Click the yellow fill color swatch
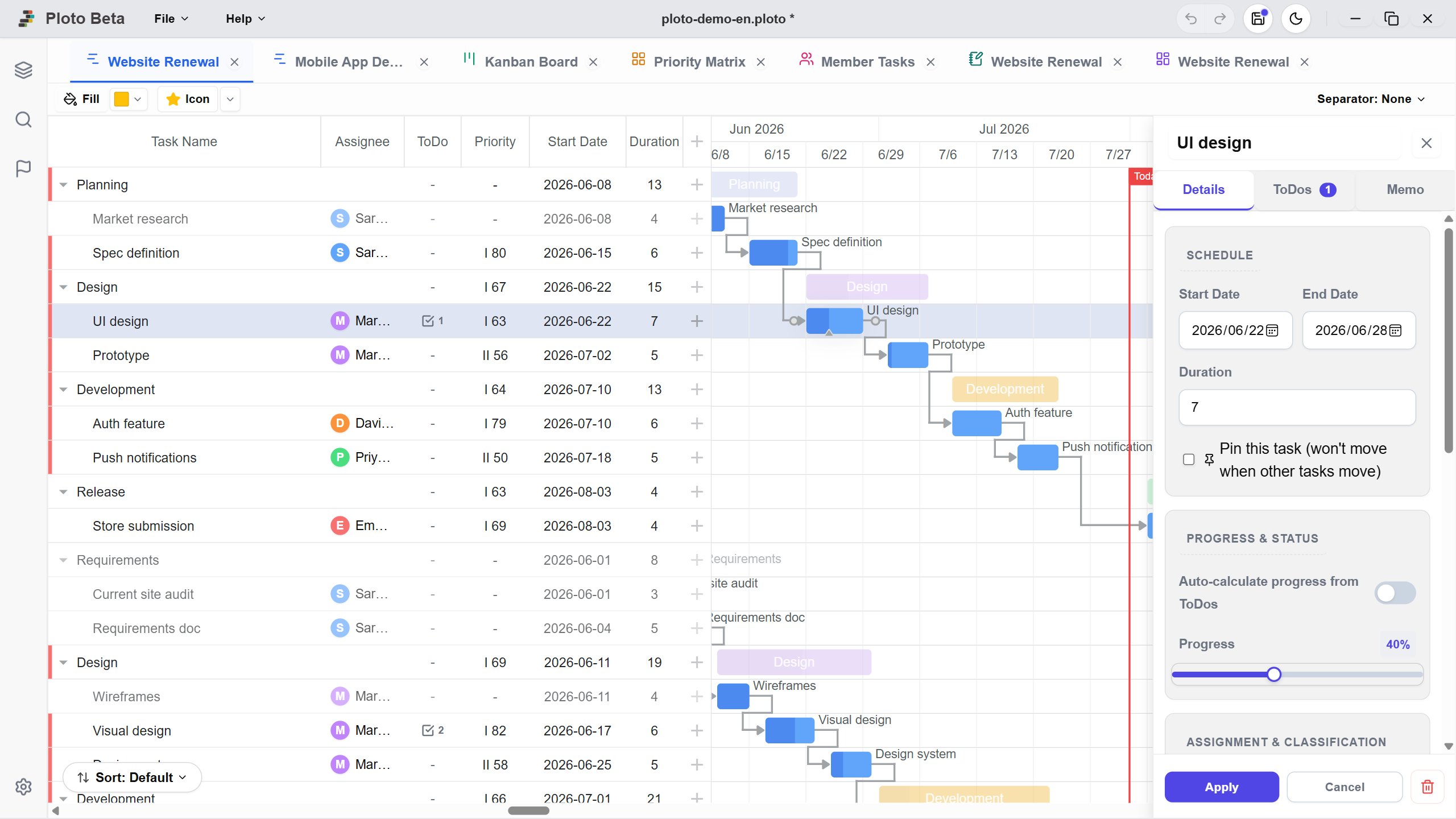 pyautogui.click(x=121, y=99)
